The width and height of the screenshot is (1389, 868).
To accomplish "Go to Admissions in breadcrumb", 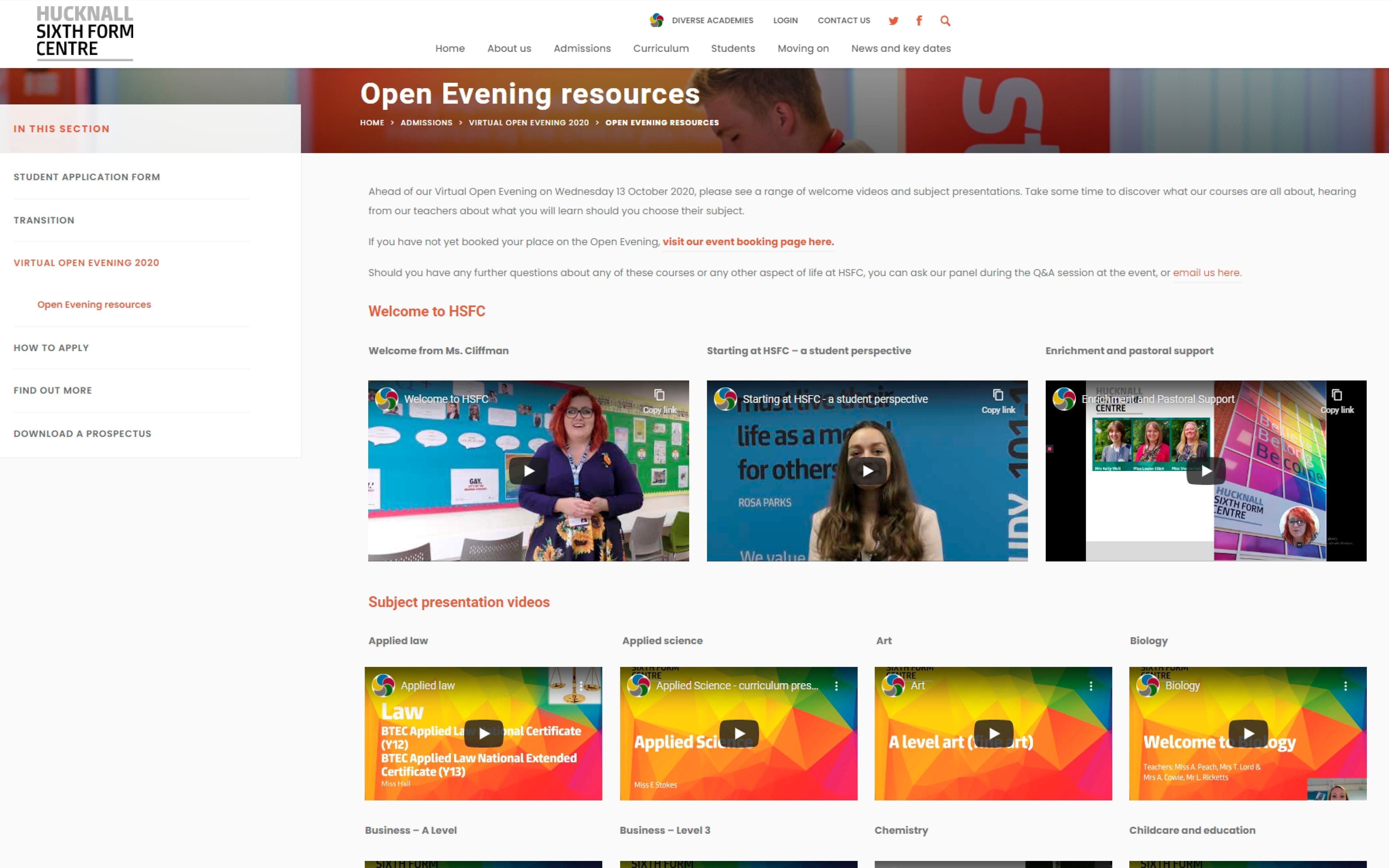I will click(x=426, y=122).
